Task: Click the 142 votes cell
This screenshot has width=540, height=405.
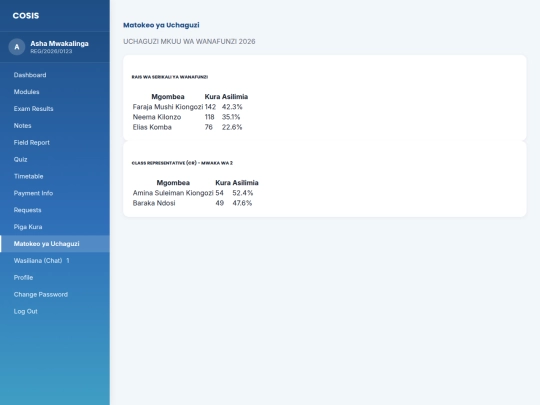Action: [x=210, y=107]
